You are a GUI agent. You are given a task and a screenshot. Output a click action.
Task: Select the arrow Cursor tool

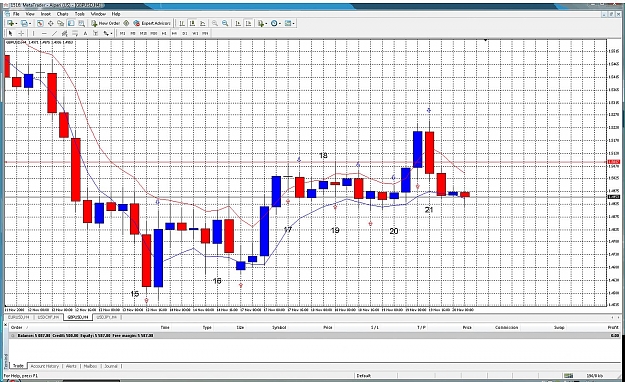(x=11, y=33)
